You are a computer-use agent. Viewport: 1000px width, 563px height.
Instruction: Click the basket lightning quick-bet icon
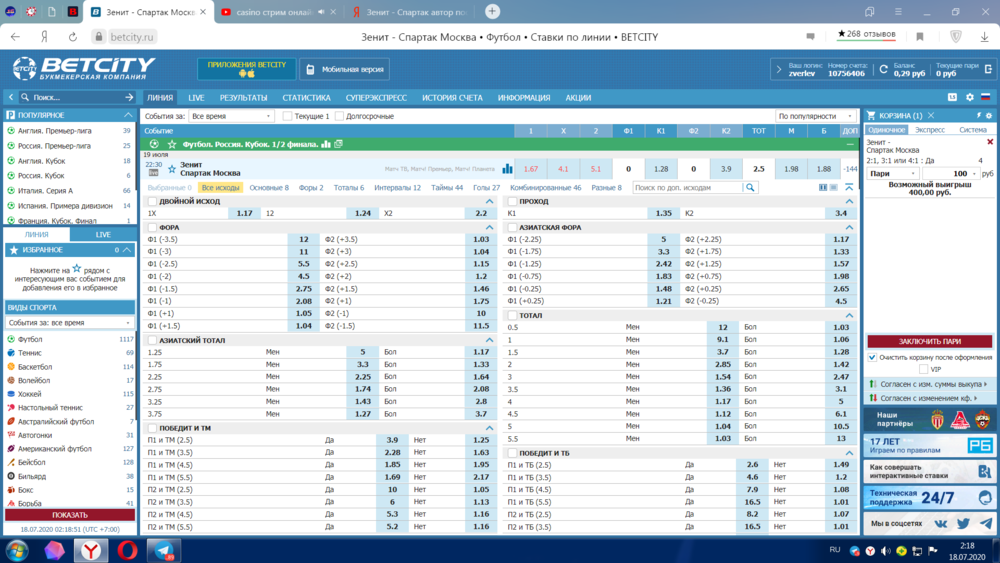979,115
